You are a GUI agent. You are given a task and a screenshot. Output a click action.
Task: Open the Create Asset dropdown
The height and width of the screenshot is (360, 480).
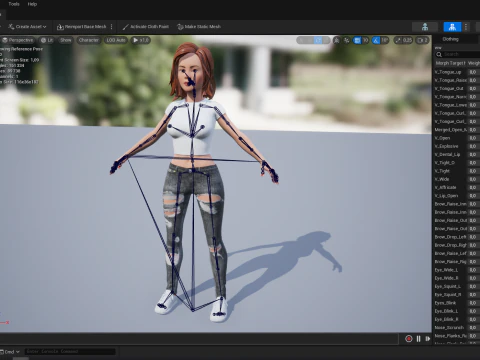pyautogui.click(x=27, y=27)
